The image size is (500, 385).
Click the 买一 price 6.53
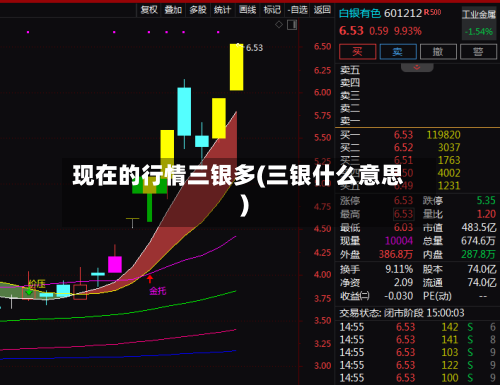click(403, 135)
